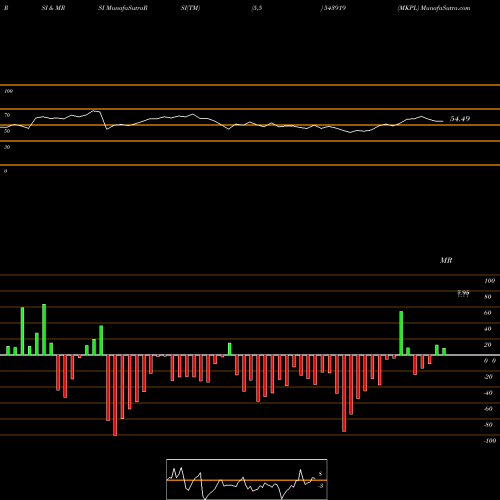Open the mini overview chart thumbnail
The image size is (500, 500).
(x=247, y=479)
